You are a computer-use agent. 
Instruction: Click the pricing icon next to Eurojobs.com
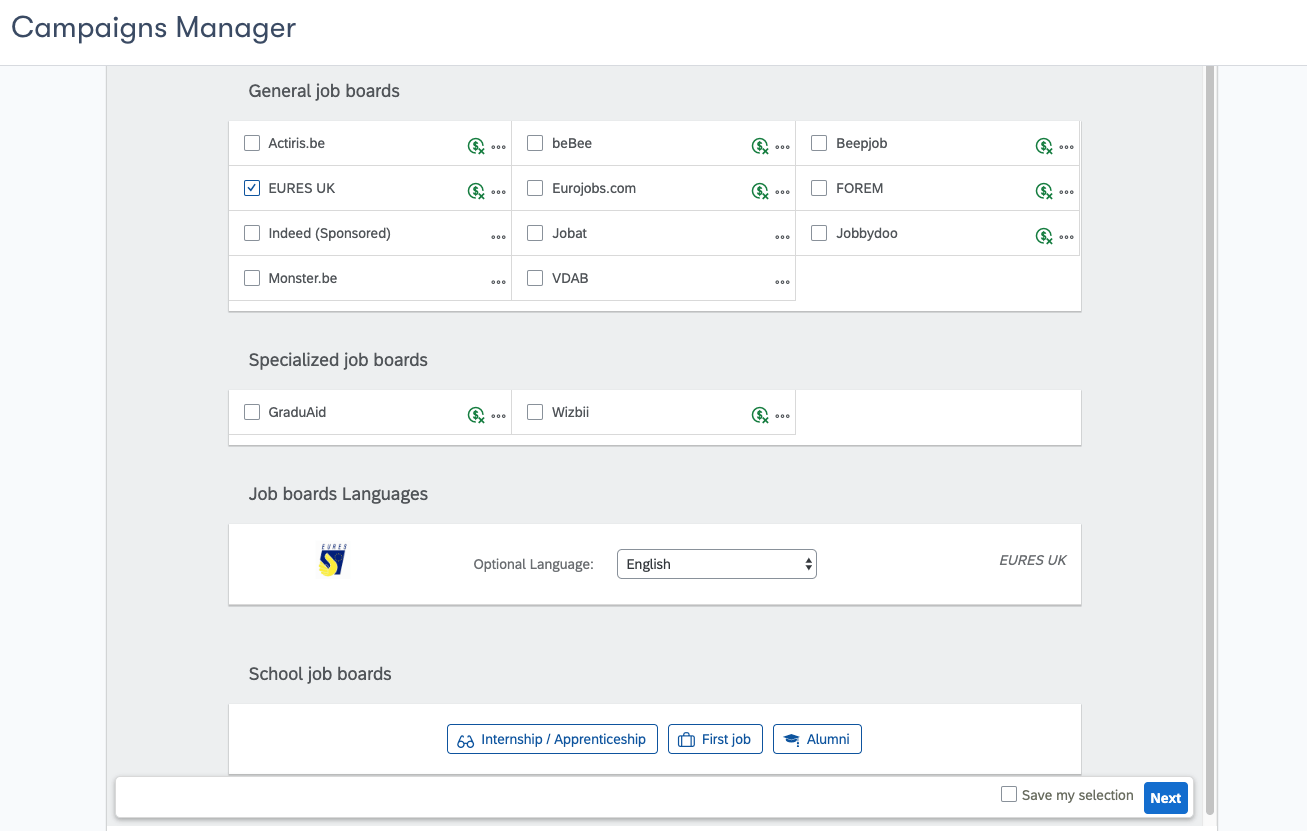[760, 191]
